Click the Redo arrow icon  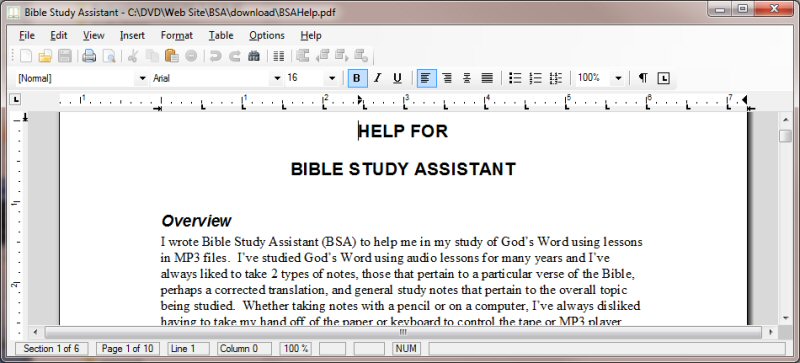tap(235, 56)
